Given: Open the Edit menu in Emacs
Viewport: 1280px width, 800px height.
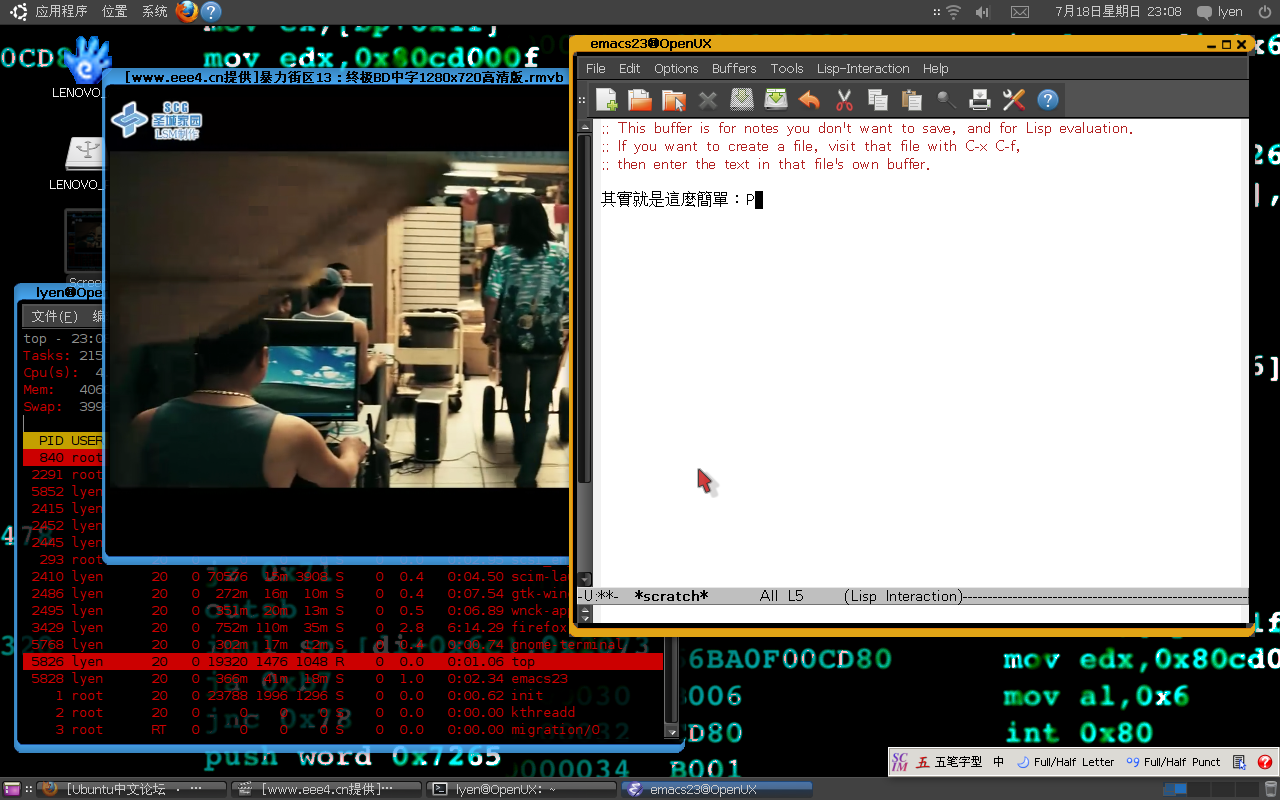Looking at the screenshot, I should [629, 69].
